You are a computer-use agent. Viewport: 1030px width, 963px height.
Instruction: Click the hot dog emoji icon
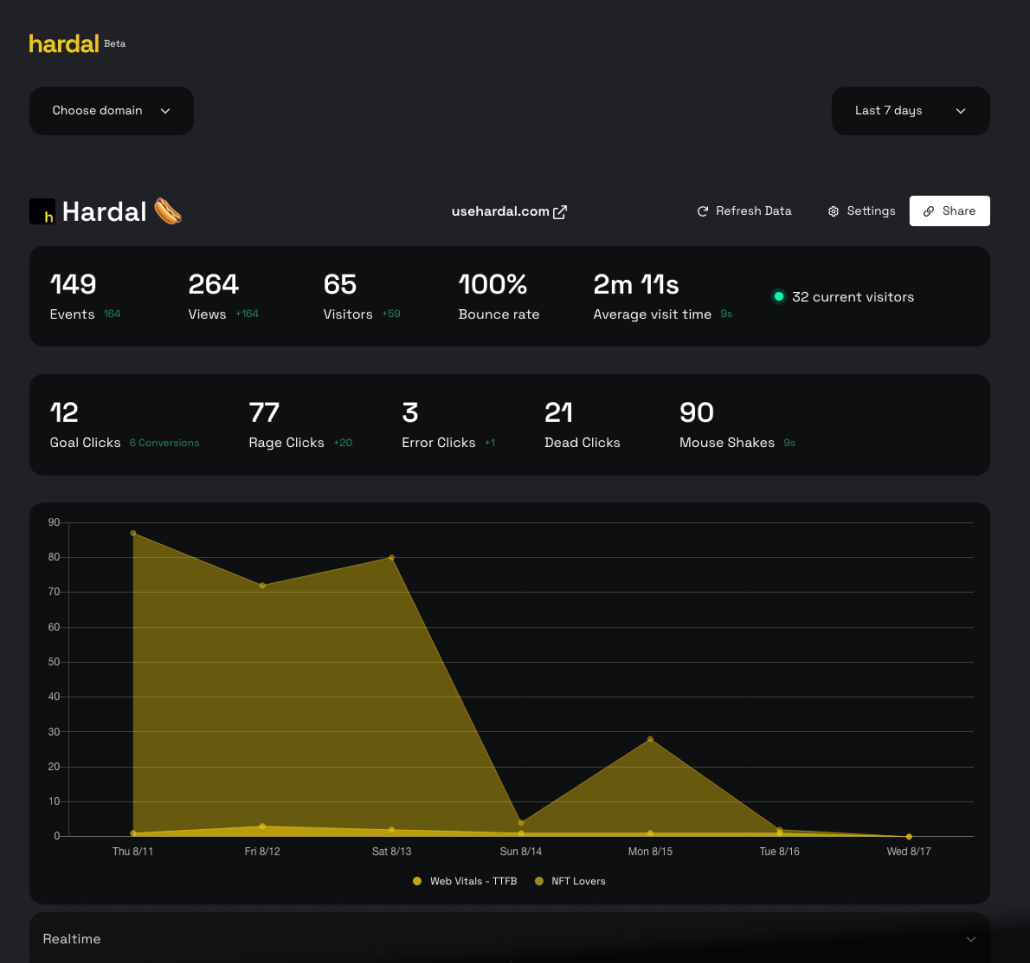[x=168, y=212]
